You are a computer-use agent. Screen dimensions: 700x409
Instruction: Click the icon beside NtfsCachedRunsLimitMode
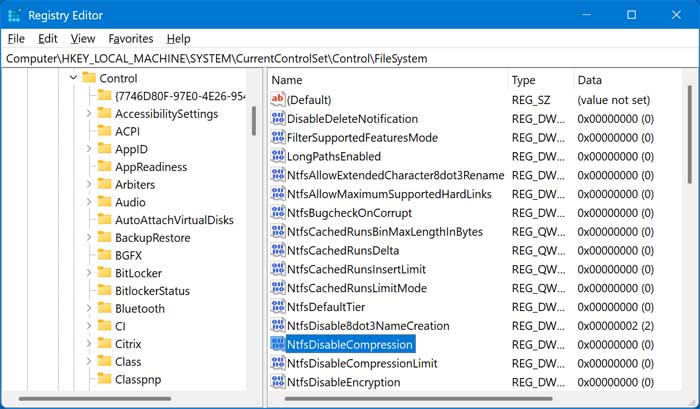pyautogui.click(x=278, y=288)
